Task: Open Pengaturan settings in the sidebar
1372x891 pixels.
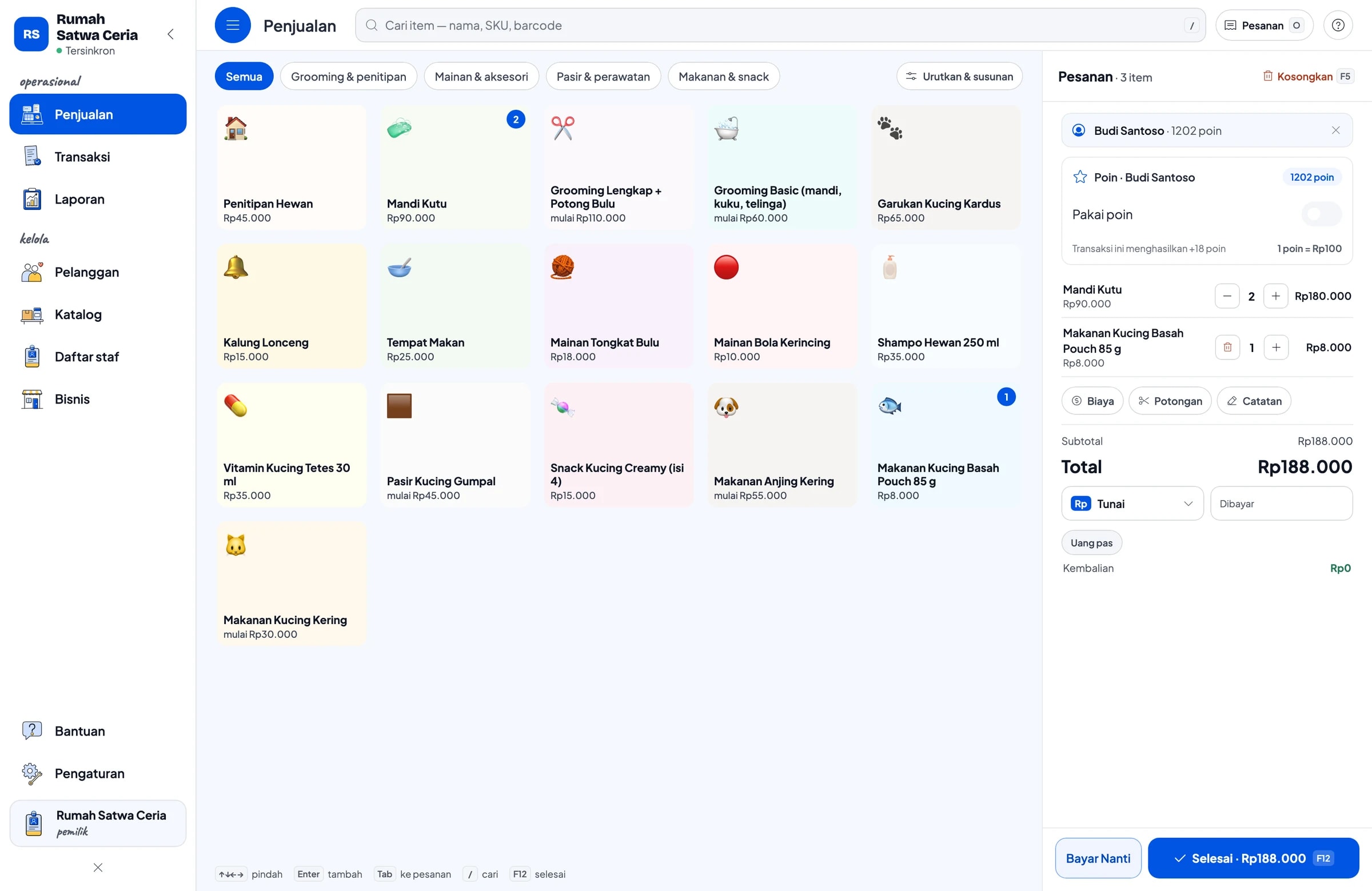Action: point(98,773)
